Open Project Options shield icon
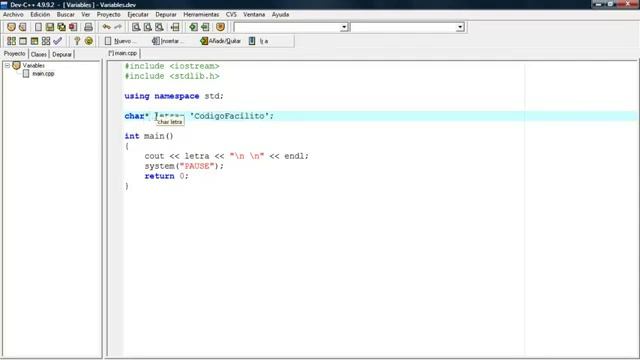 pos(220,27)
